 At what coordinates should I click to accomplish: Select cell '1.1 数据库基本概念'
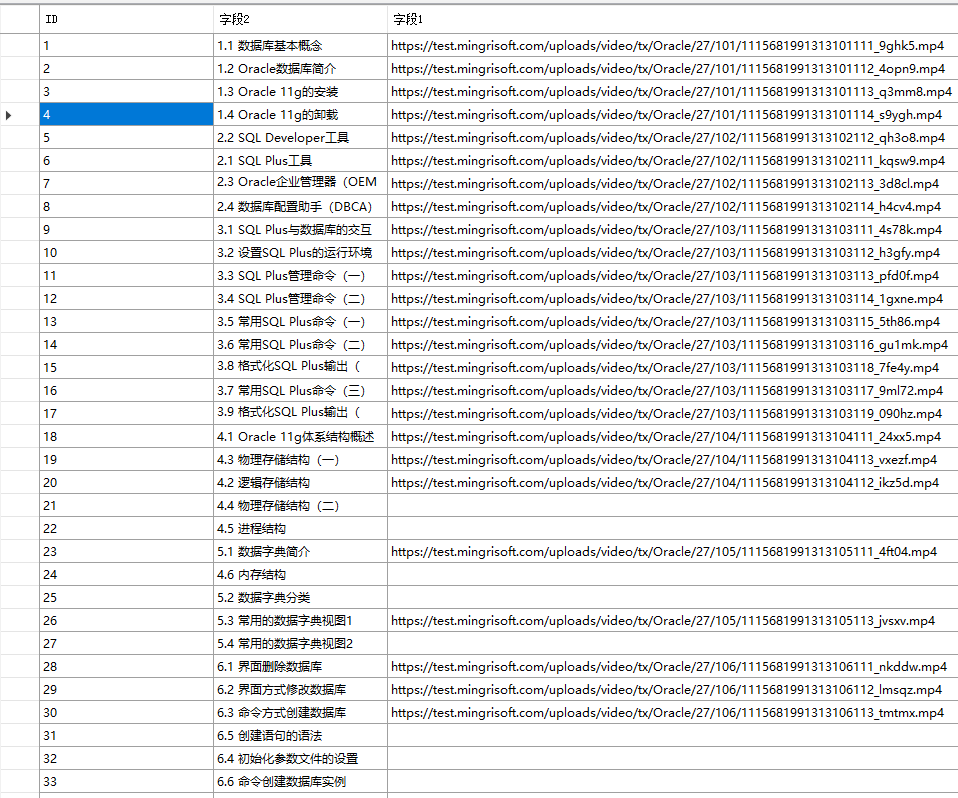click(x=300, y=46)
